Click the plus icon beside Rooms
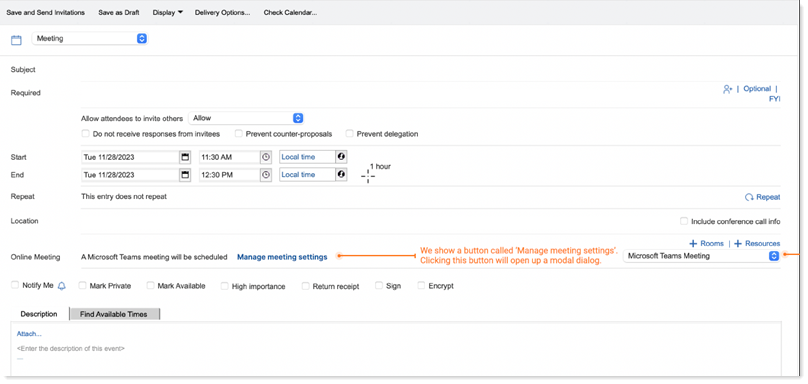Image resolution: width=808 pixels, height=384 pixels. click(x=693, y=243)
